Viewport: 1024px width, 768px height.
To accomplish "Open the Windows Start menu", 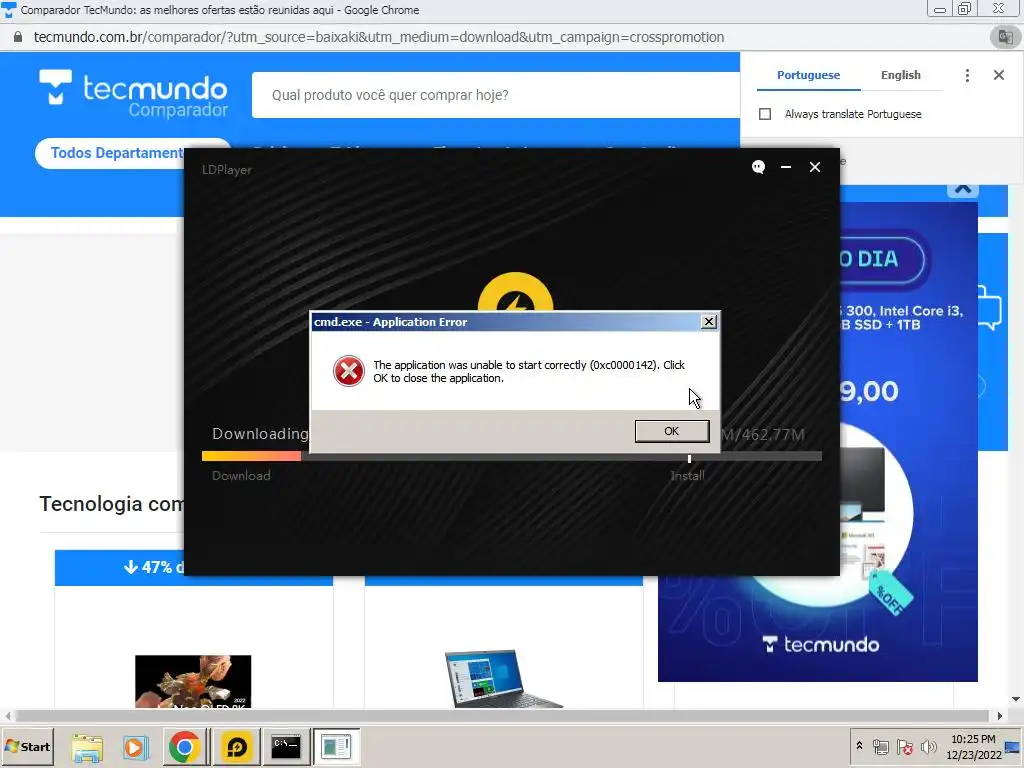I will 28,746.
